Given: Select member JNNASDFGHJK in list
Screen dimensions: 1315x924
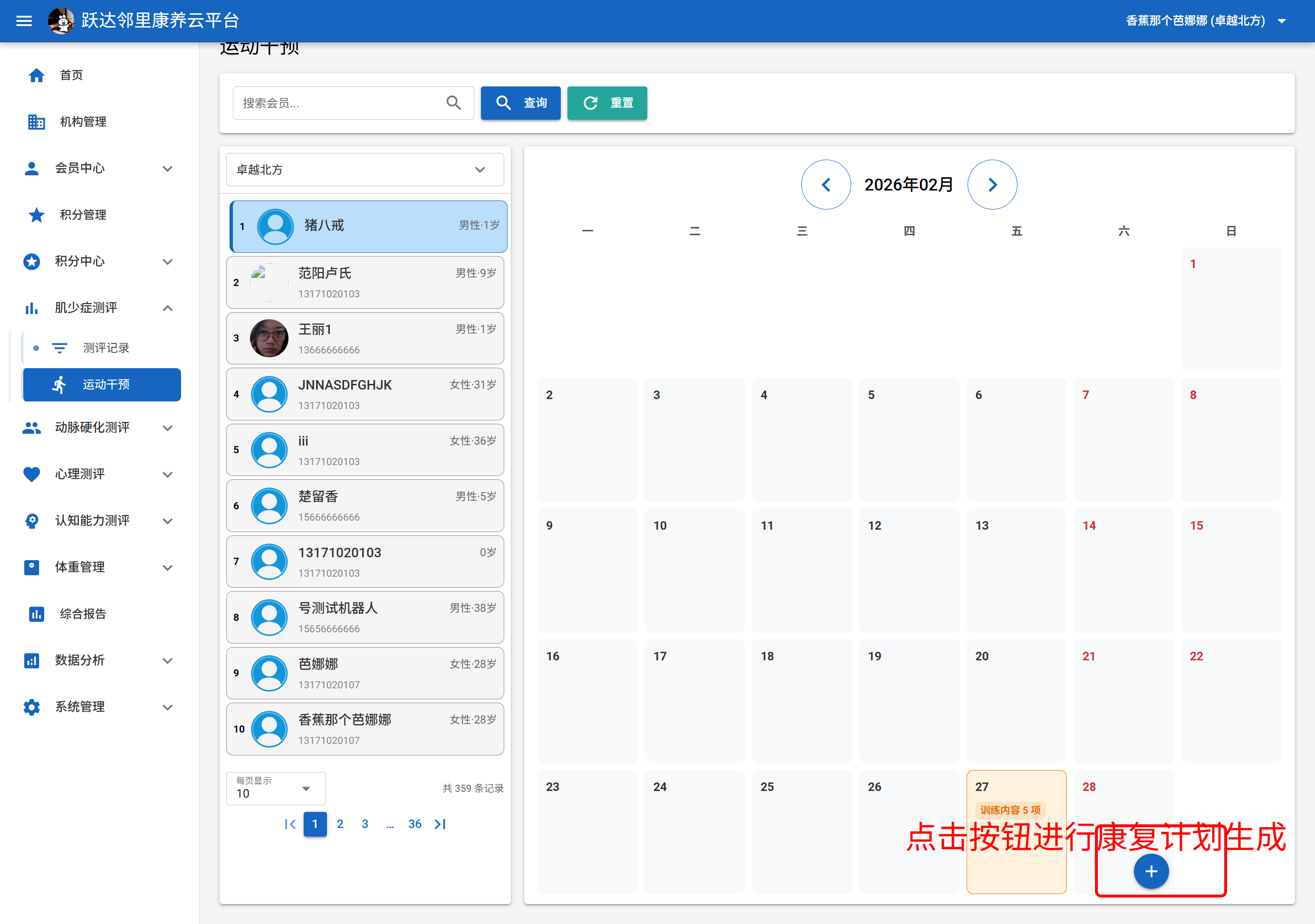Looking at the screenshot, I should pyautogui.click(x=365, y=394).
